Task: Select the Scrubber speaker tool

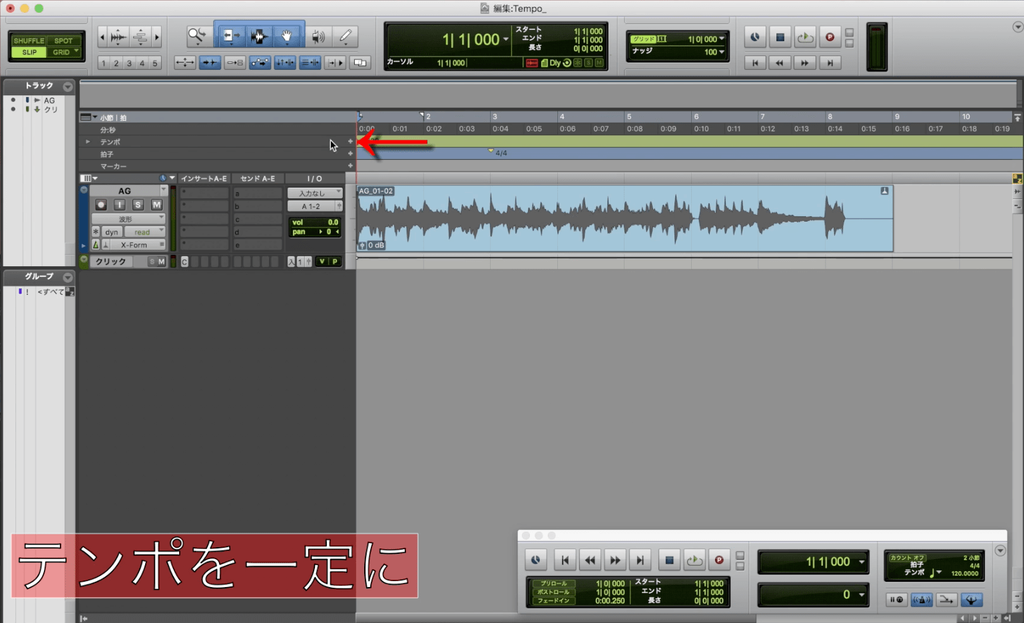Action: point(318,37)
